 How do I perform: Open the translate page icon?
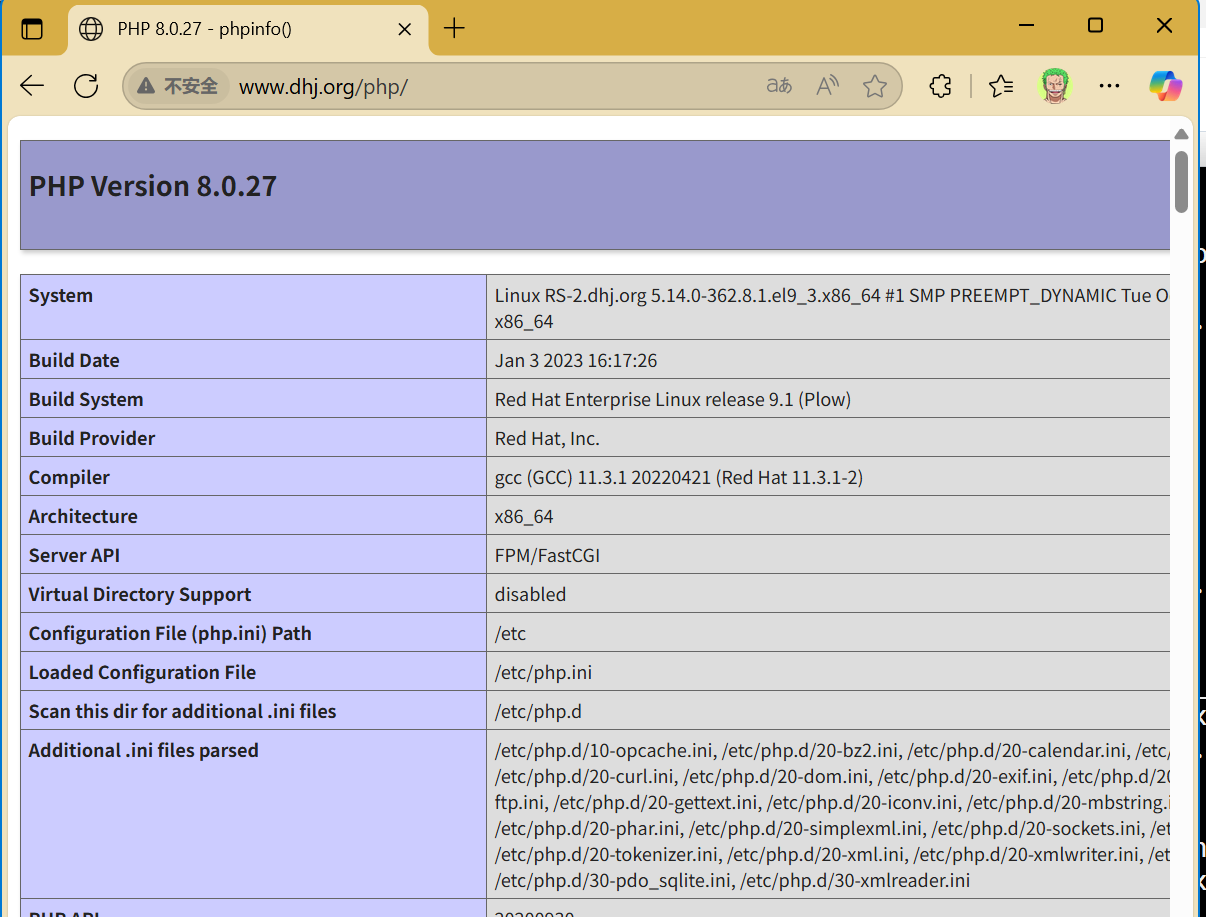[x=779, y=86]
